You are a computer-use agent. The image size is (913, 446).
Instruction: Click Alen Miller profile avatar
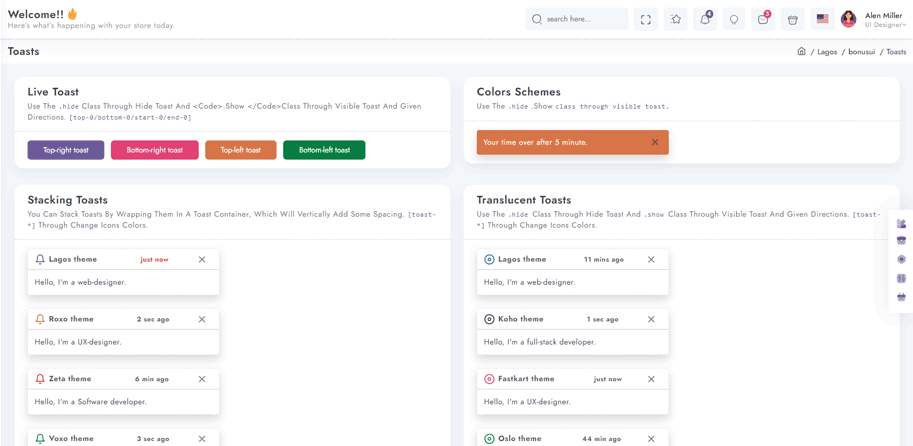[x=848, y=19]
